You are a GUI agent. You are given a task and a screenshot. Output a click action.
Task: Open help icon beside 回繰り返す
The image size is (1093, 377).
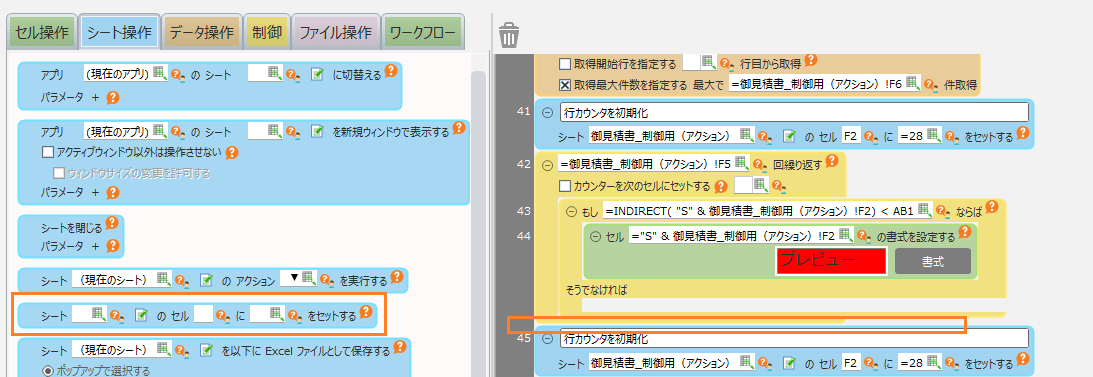point(832,161)
